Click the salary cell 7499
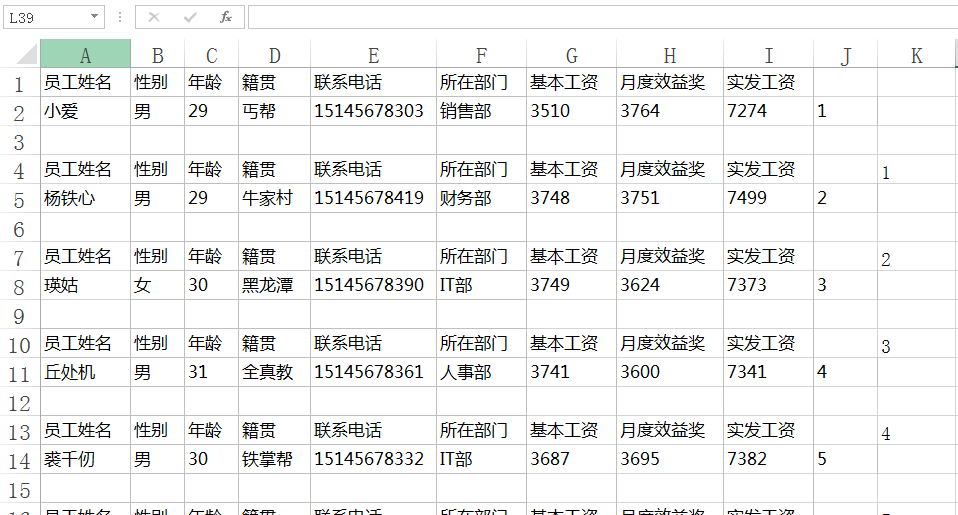Viewport: 958px width, 515px height. tap(769, 199)
